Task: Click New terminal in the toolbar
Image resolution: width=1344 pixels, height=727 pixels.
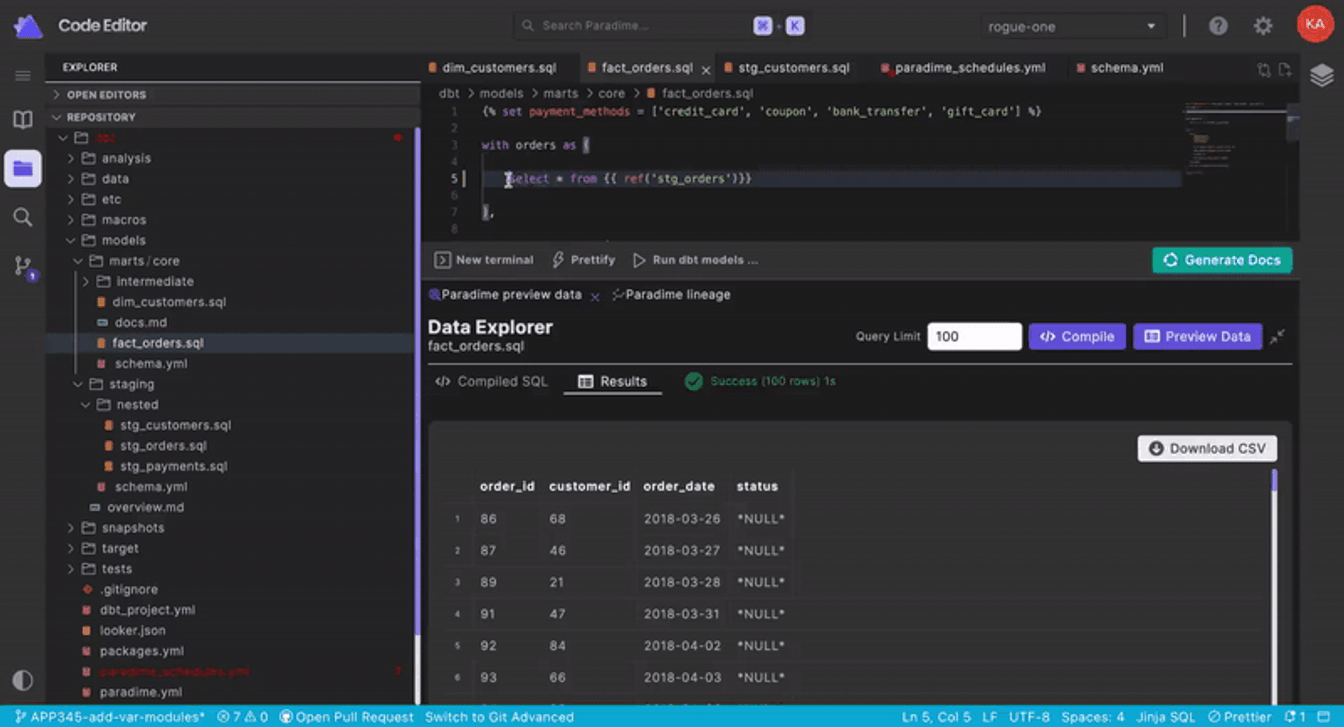Action: pos(484,260)
